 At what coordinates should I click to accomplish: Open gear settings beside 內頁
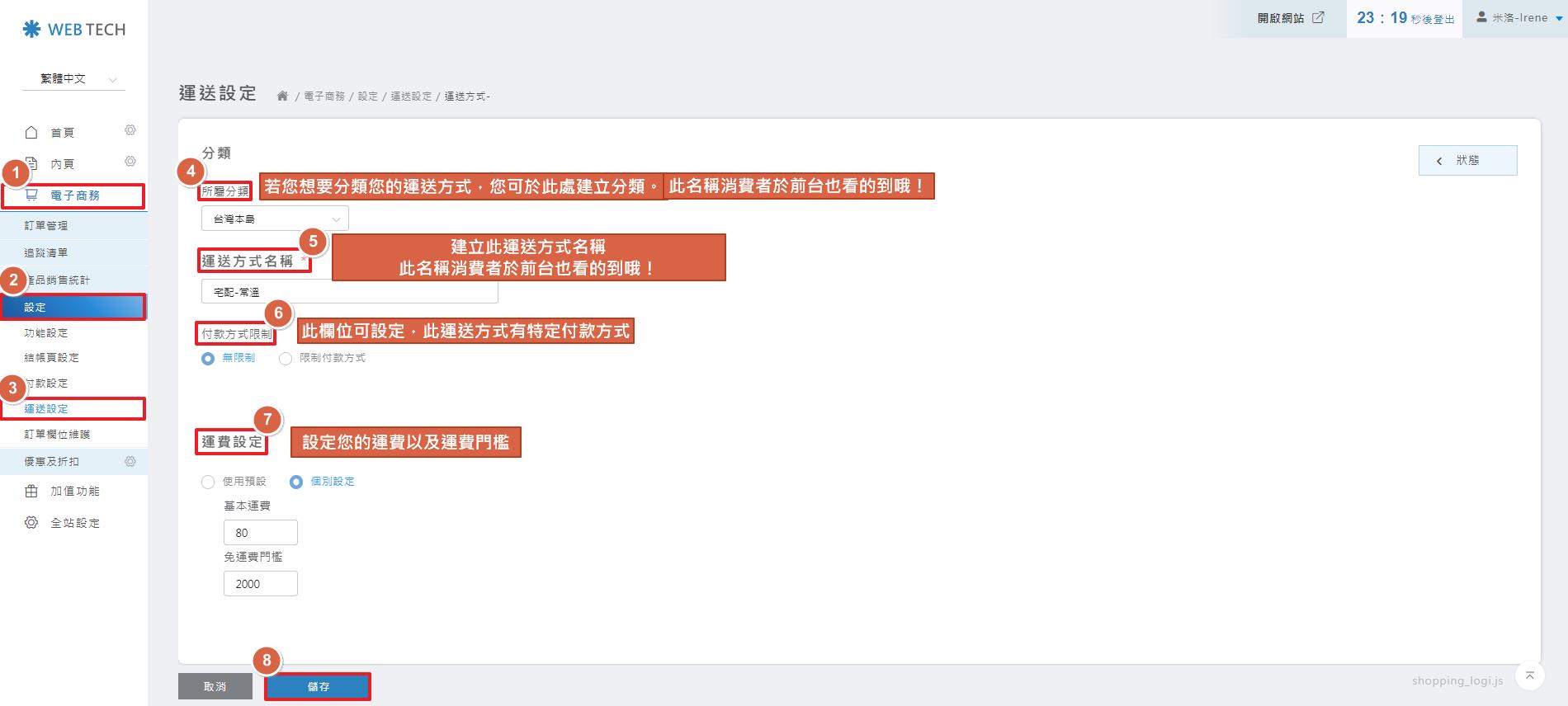tap(130, 162)
